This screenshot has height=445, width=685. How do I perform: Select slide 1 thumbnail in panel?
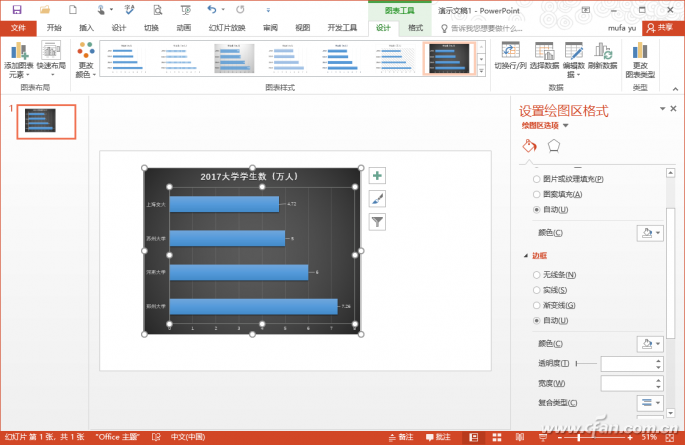(46, 121)
